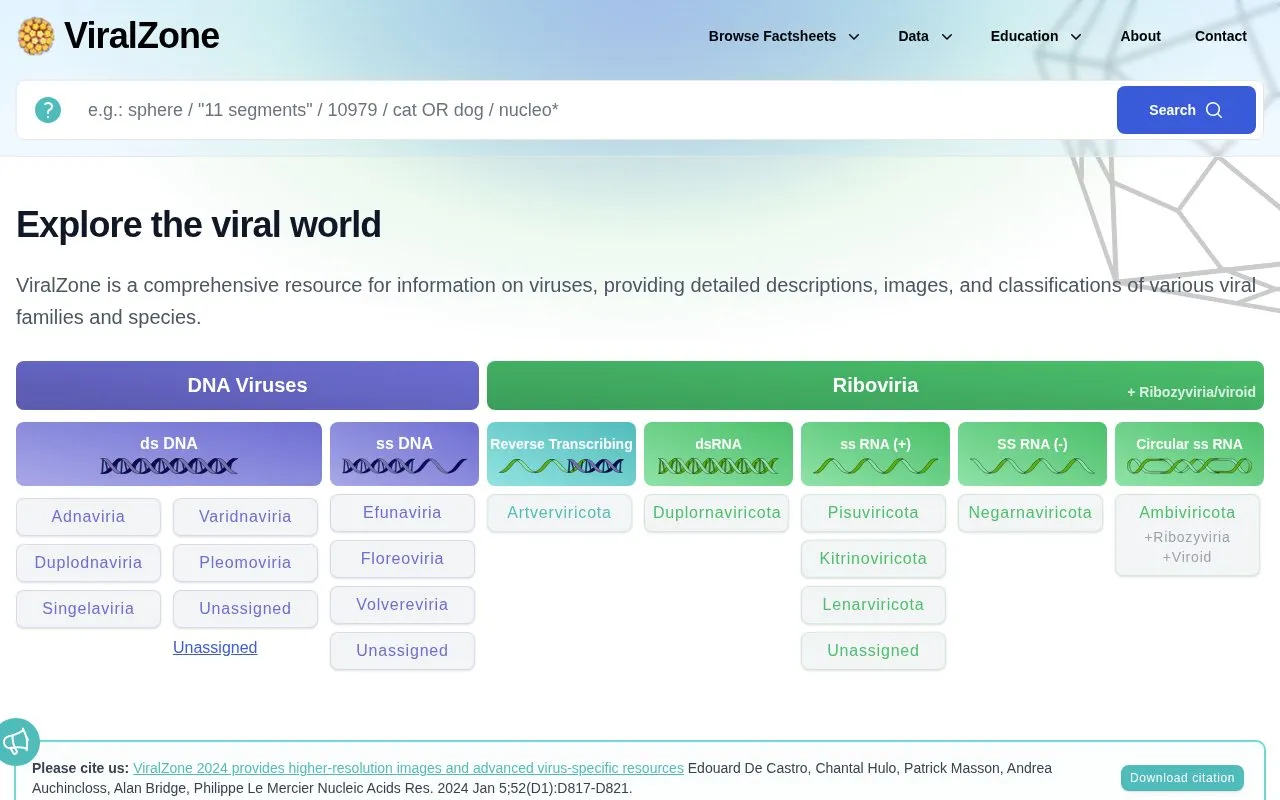
Task: Expand the Education menu chevron
Action: (1076, 37)
